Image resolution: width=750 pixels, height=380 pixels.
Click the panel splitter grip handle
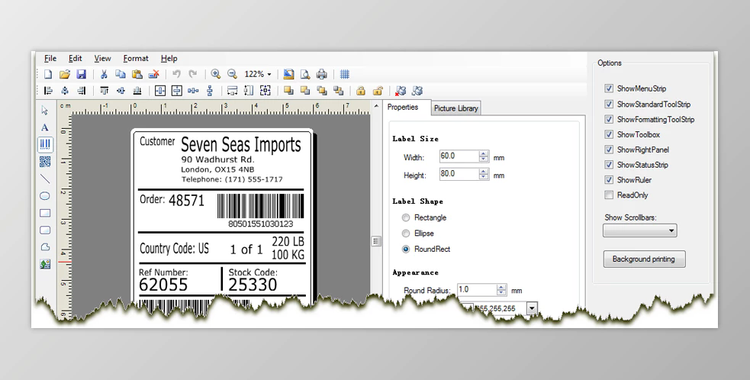point(376,242)
